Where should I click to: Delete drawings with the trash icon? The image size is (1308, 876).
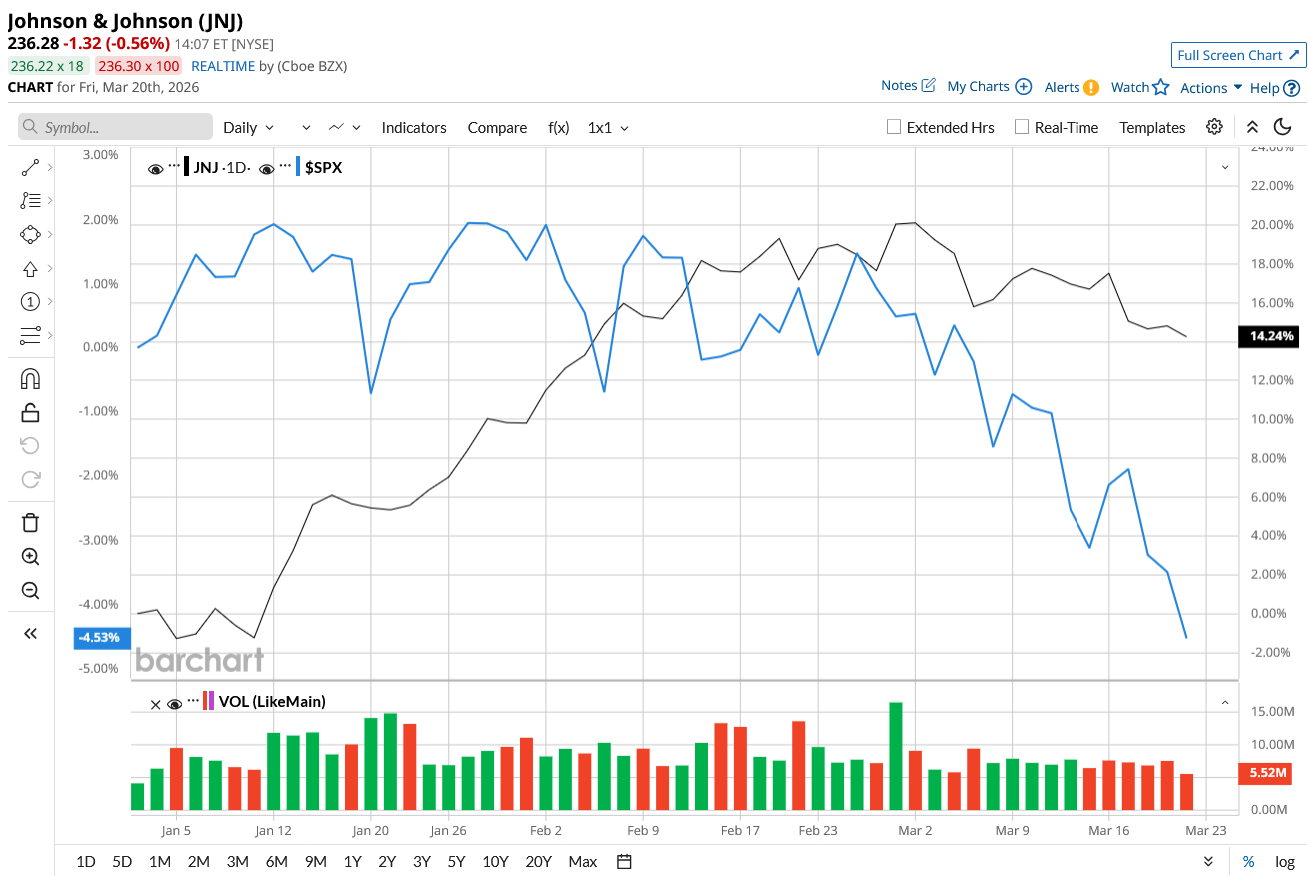pyautogui.click(x=30, y=522)
